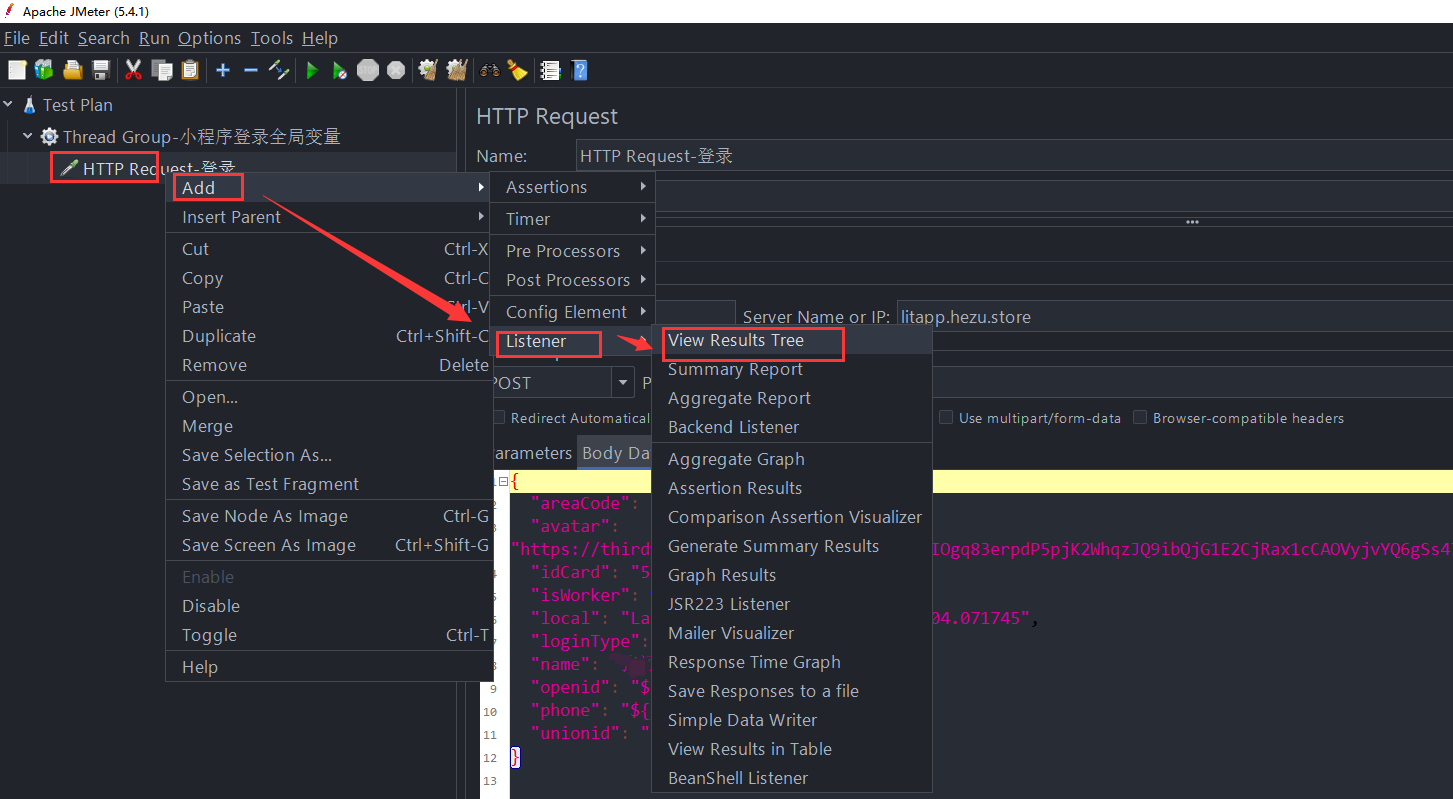Enable Browser-compatible headers checkbox
This screenshot has width=1453, height=799.
click(1140, 418)
